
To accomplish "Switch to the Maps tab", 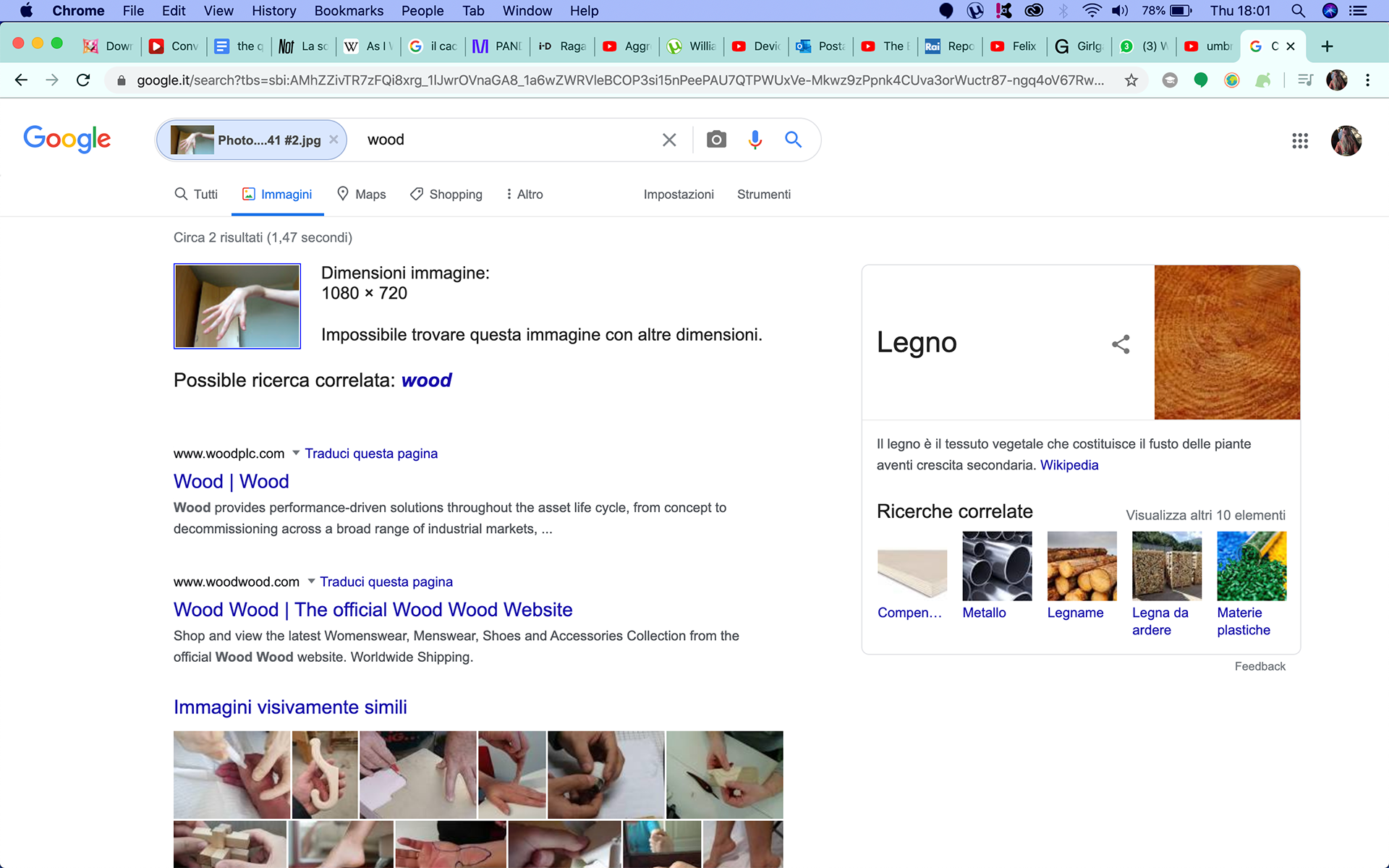I will (x=362, y=195).
